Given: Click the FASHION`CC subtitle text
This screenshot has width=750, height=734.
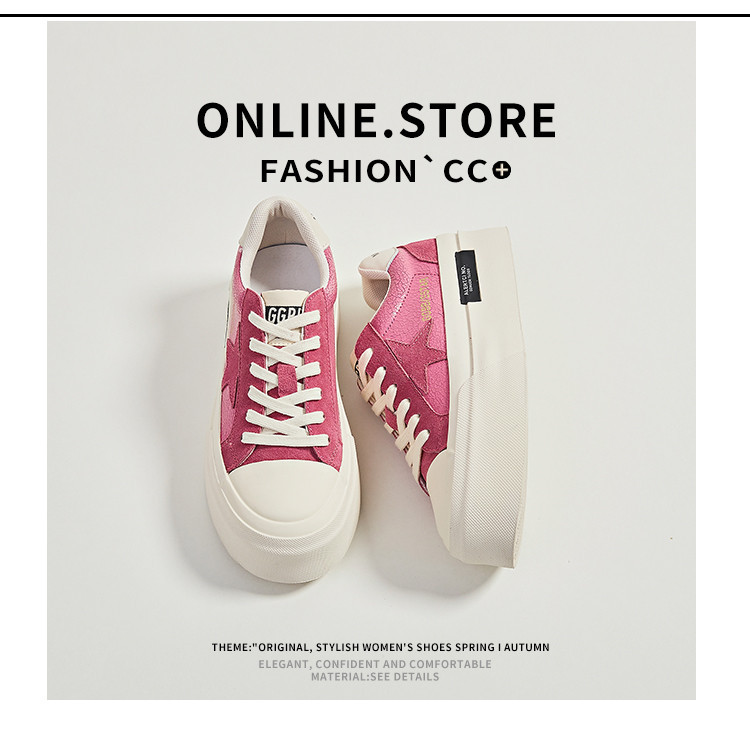Looking at the screenshot, I should (x=374, y=171).
